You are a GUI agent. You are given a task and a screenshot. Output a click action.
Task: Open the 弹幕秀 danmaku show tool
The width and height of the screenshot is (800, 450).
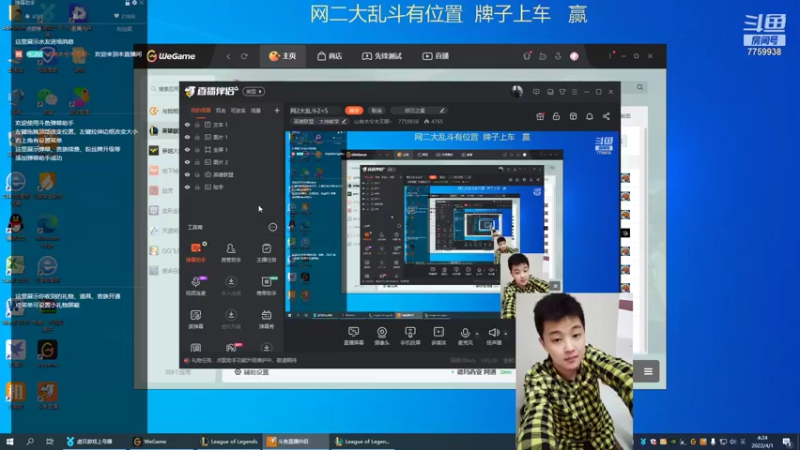266,319
